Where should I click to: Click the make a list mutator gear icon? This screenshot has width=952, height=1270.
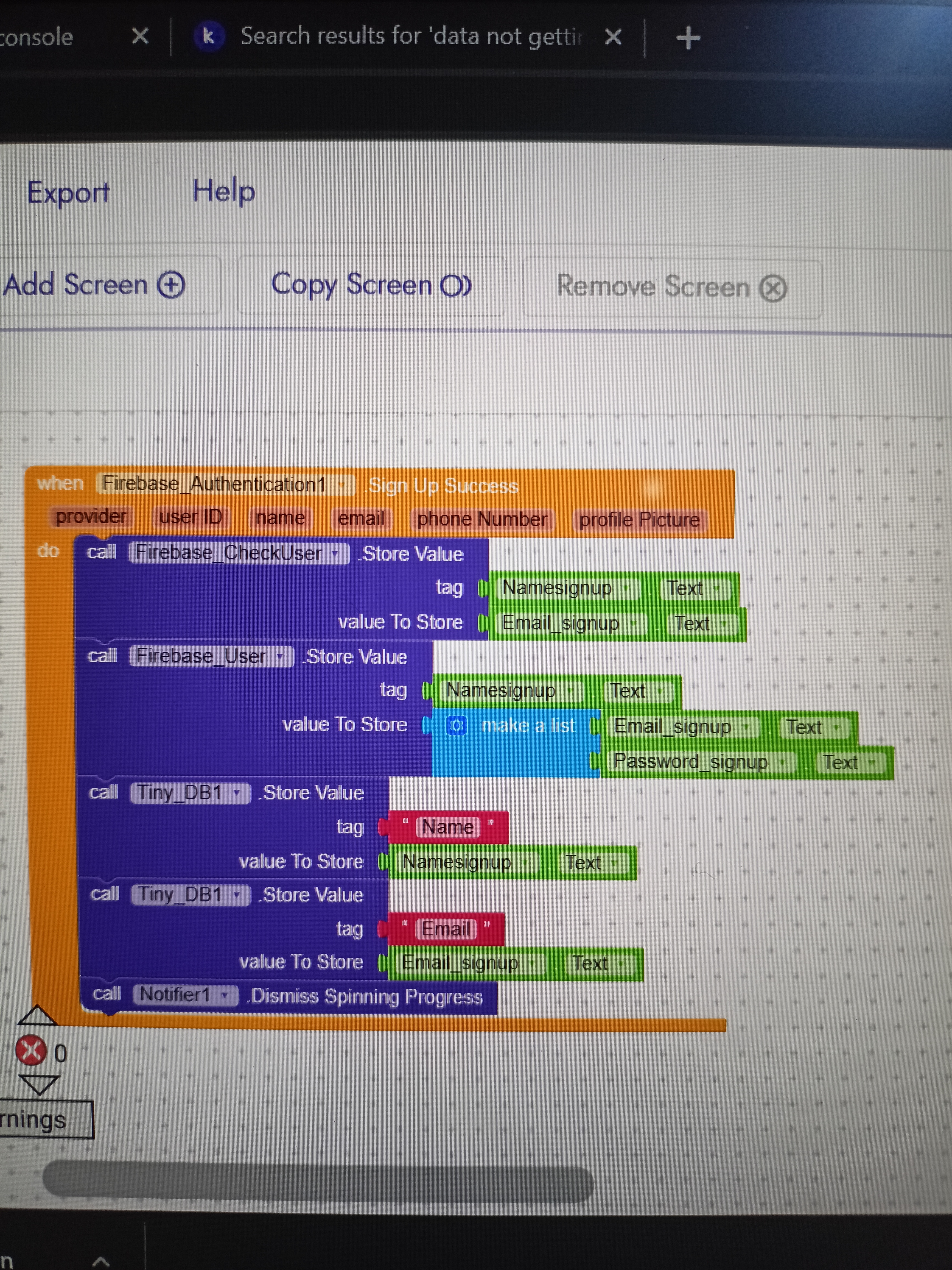[456, 726]
